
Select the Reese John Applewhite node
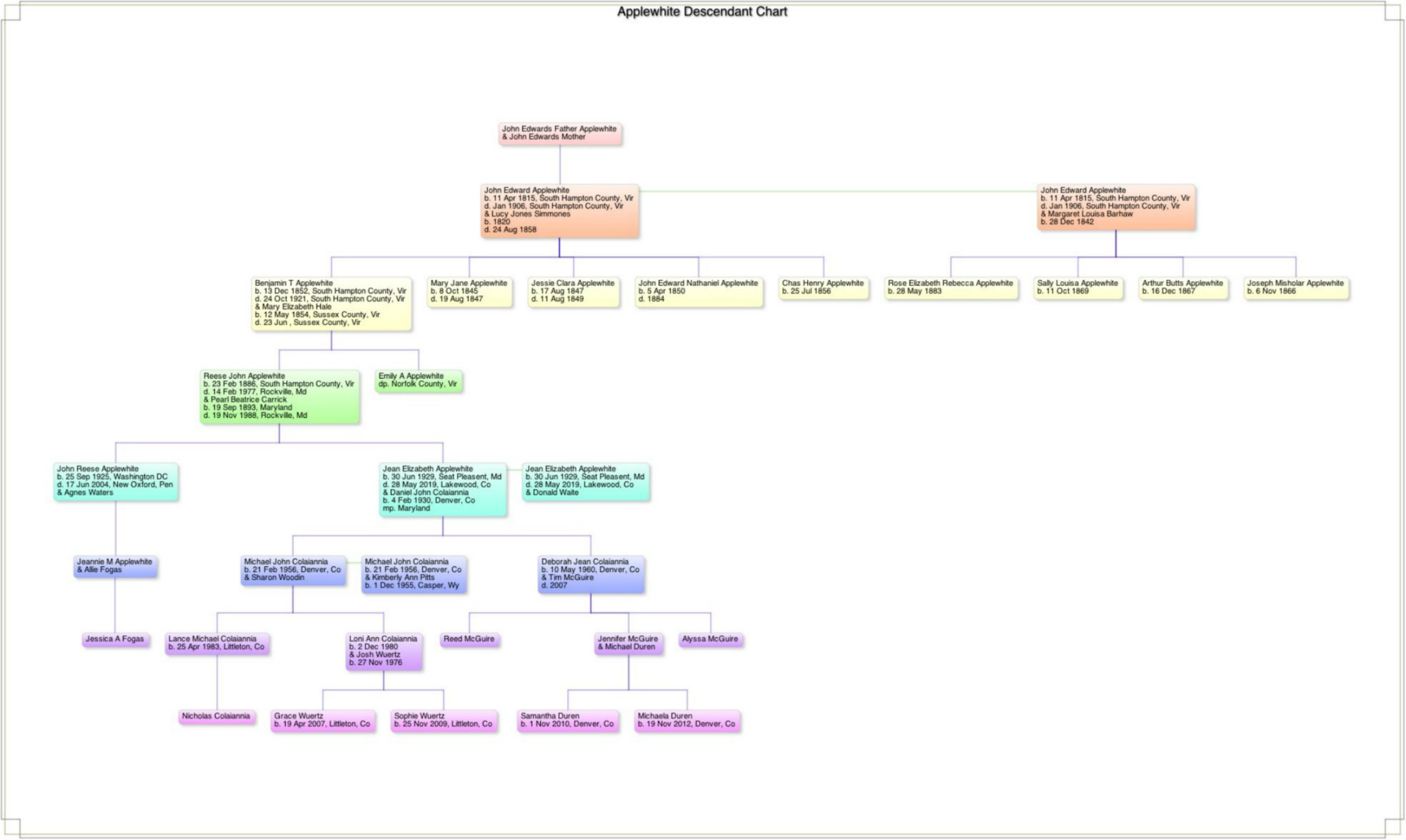(279, 396)
